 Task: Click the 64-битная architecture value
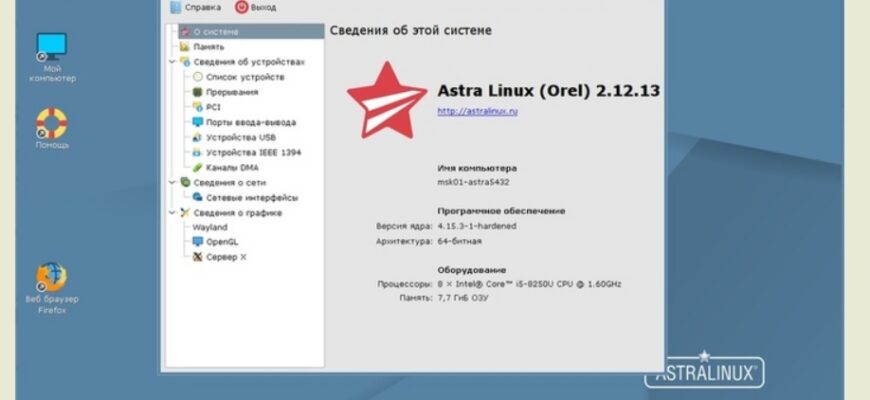click(x=459, y=241)
